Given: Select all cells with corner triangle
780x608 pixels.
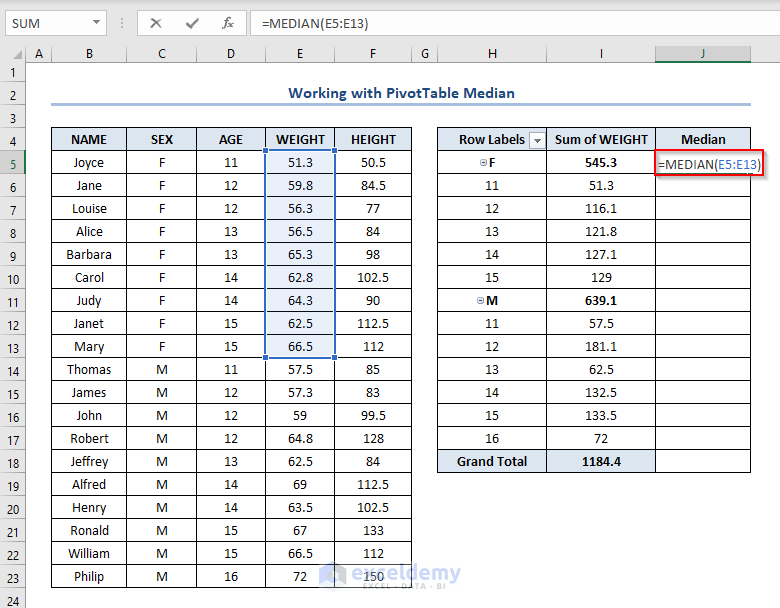Looking at the screenshot, I should tap(16, 54).
